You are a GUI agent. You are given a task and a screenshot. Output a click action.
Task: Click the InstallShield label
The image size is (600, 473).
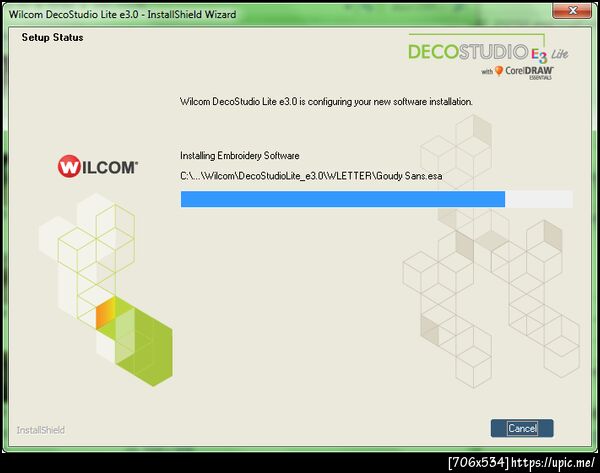[x=41, y=430]
